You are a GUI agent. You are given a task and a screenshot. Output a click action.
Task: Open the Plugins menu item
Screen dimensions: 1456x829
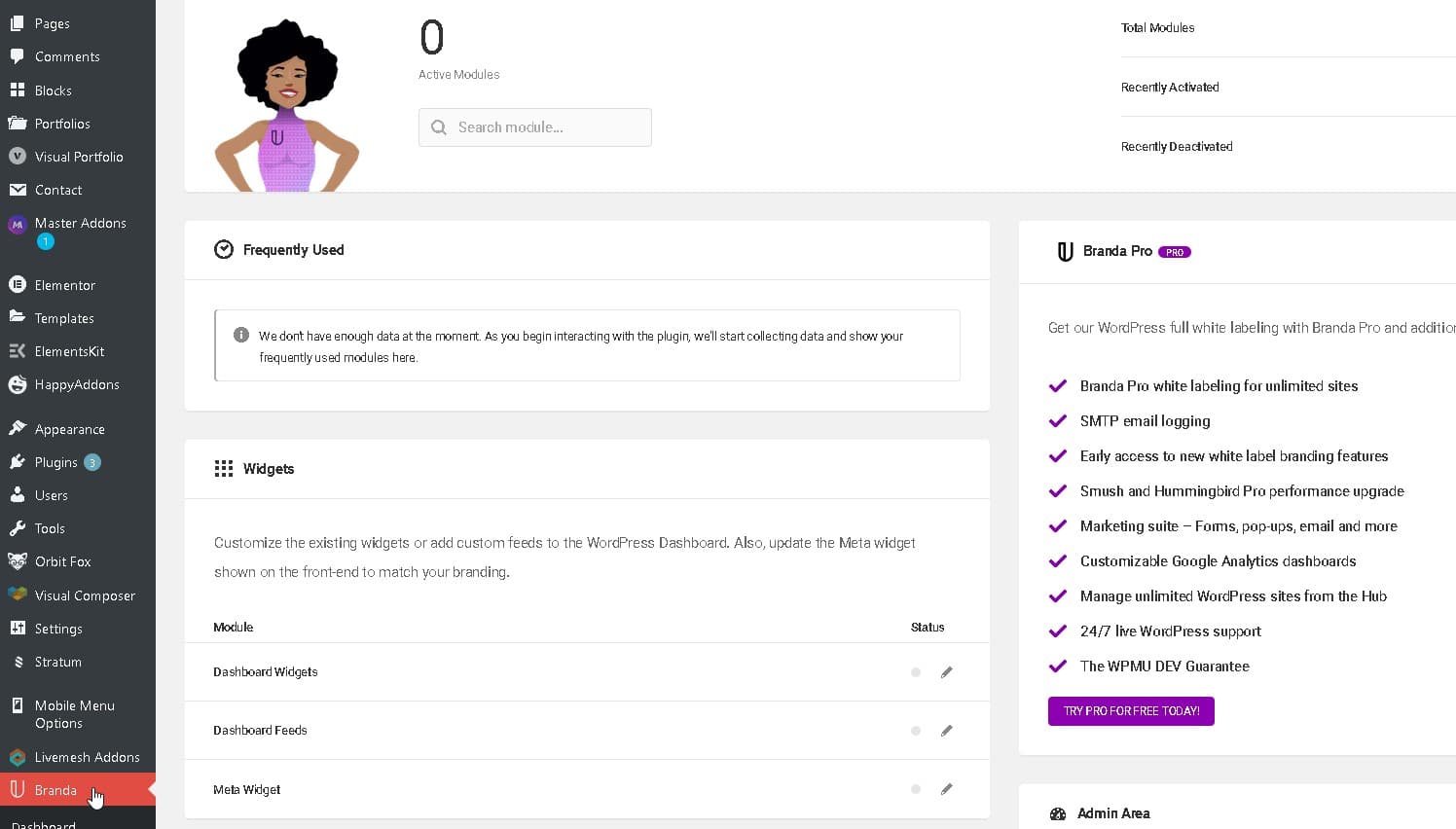pyautogui.click(x=55, y=462)
